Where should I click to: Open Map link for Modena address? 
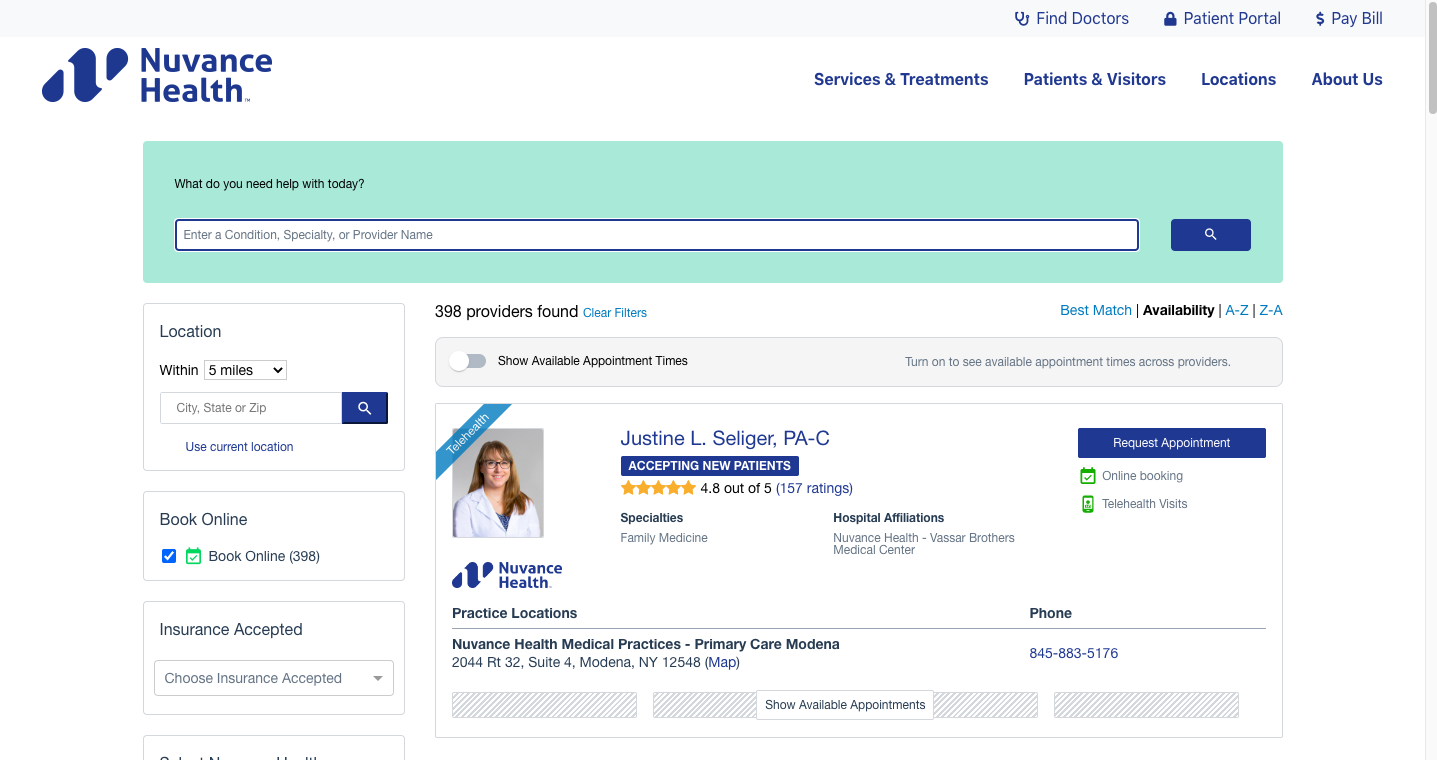tap(722, 662)
